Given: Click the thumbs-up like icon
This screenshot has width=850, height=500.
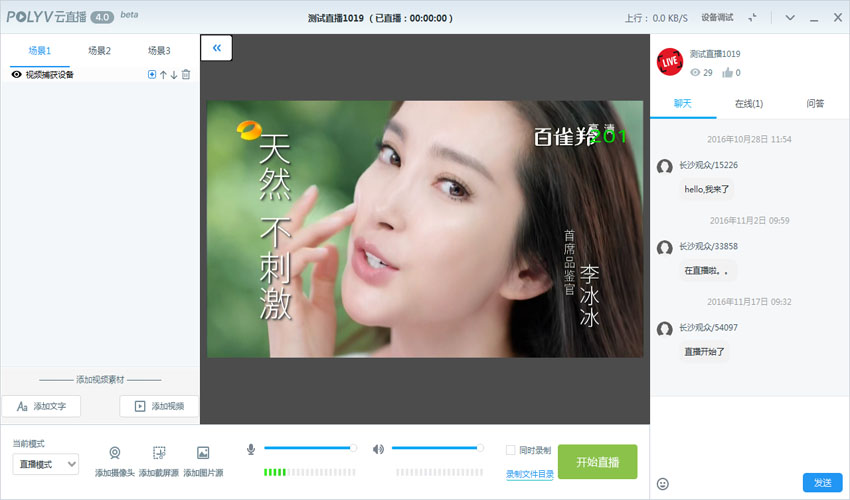Looking at the screenshot, I should [x=726, y=72].
